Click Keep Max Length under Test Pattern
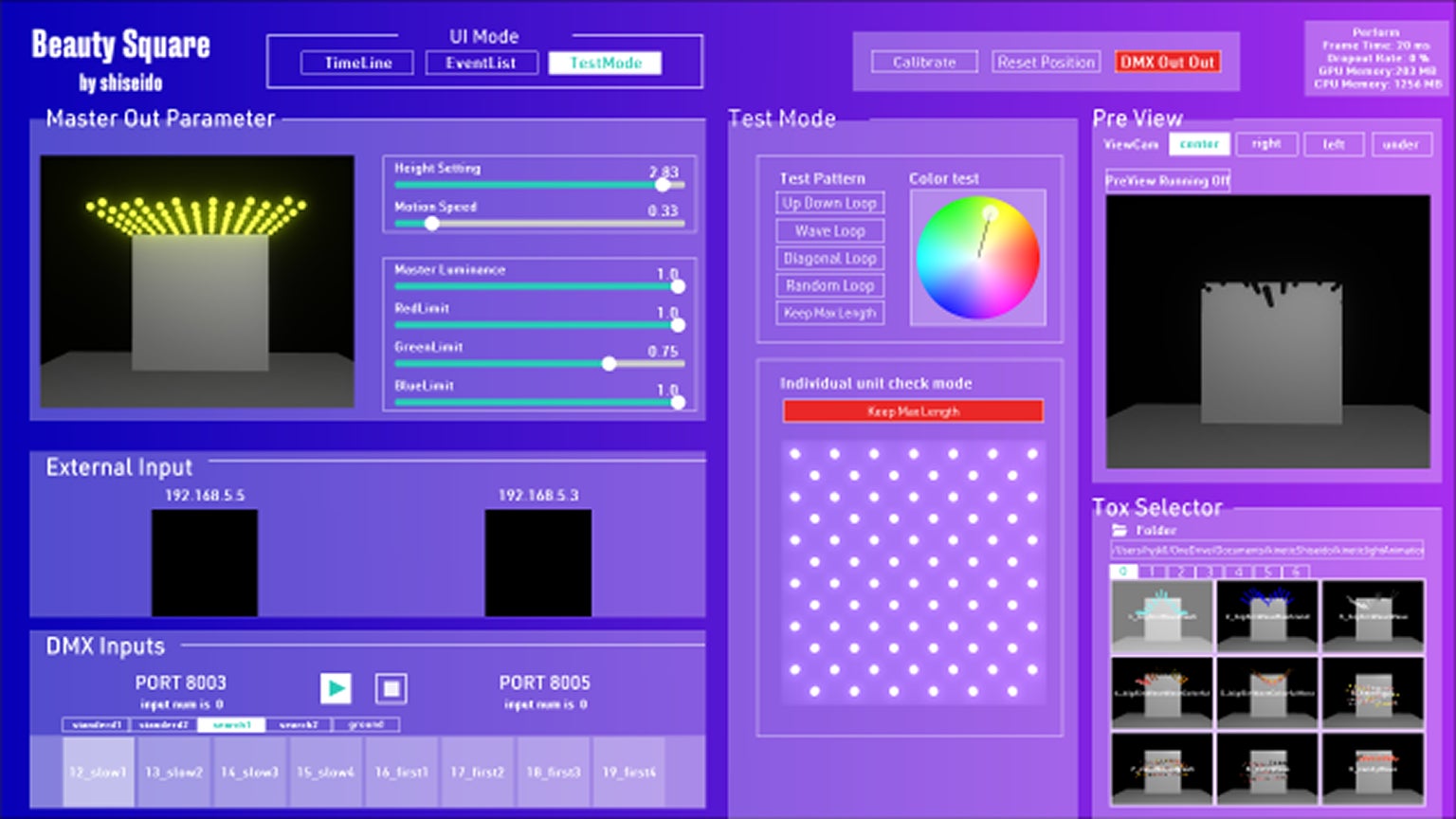Screen dimensions: 1456x819 click(830, 313)
